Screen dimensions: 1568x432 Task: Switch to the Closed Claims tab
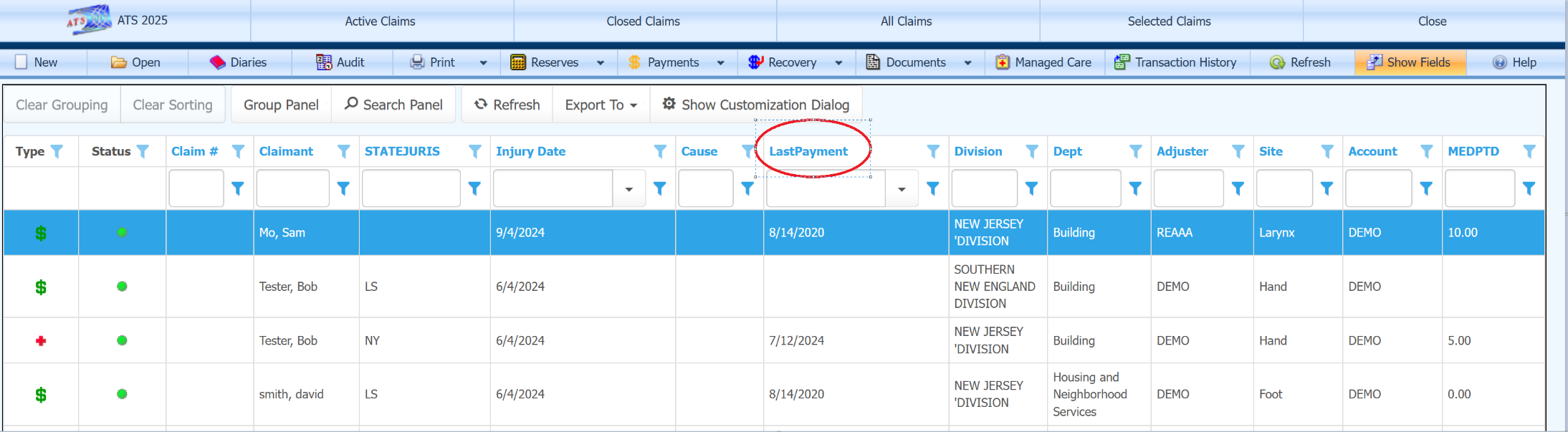coord(643,21)
